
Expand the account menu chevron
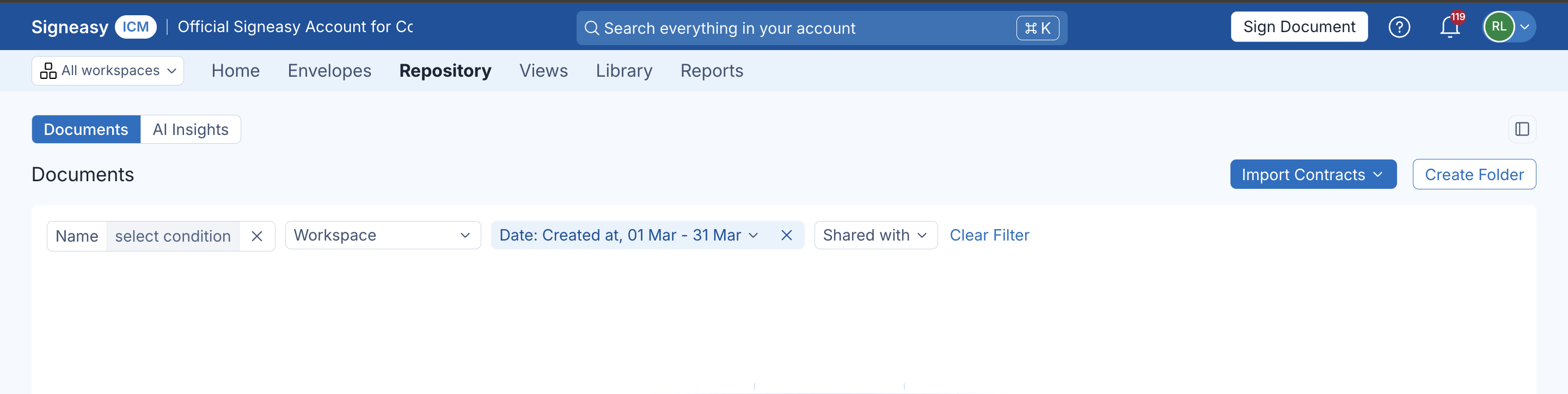(1524, 27)
